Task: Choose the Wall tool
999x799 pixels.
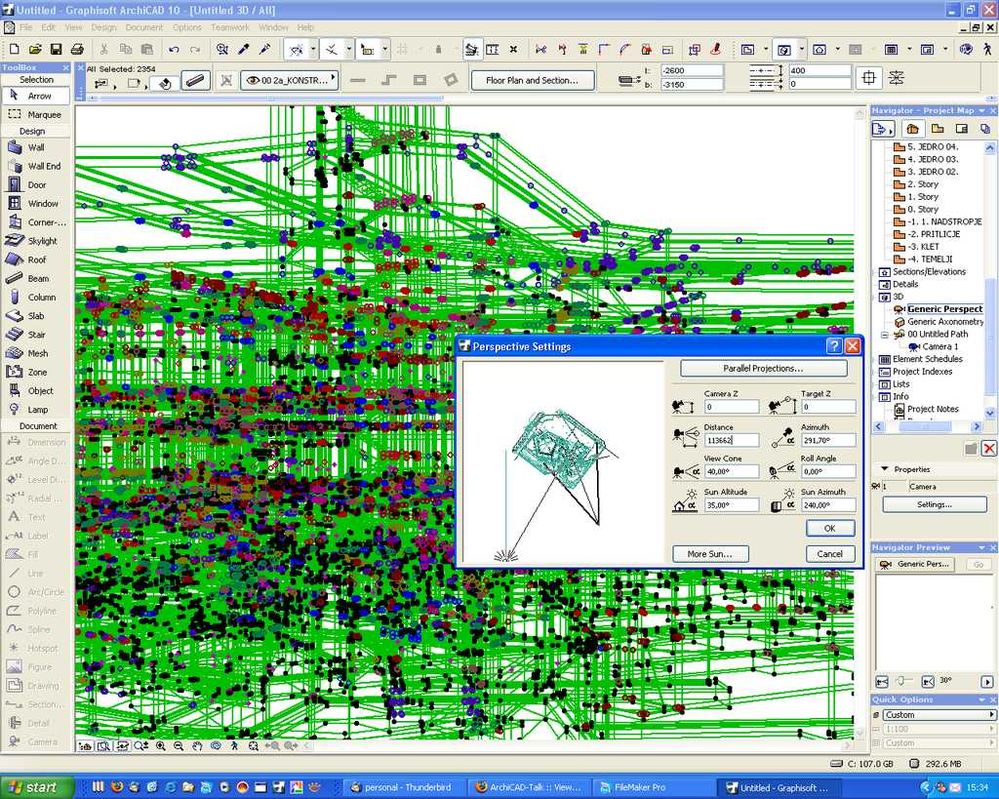Action: 36,147
